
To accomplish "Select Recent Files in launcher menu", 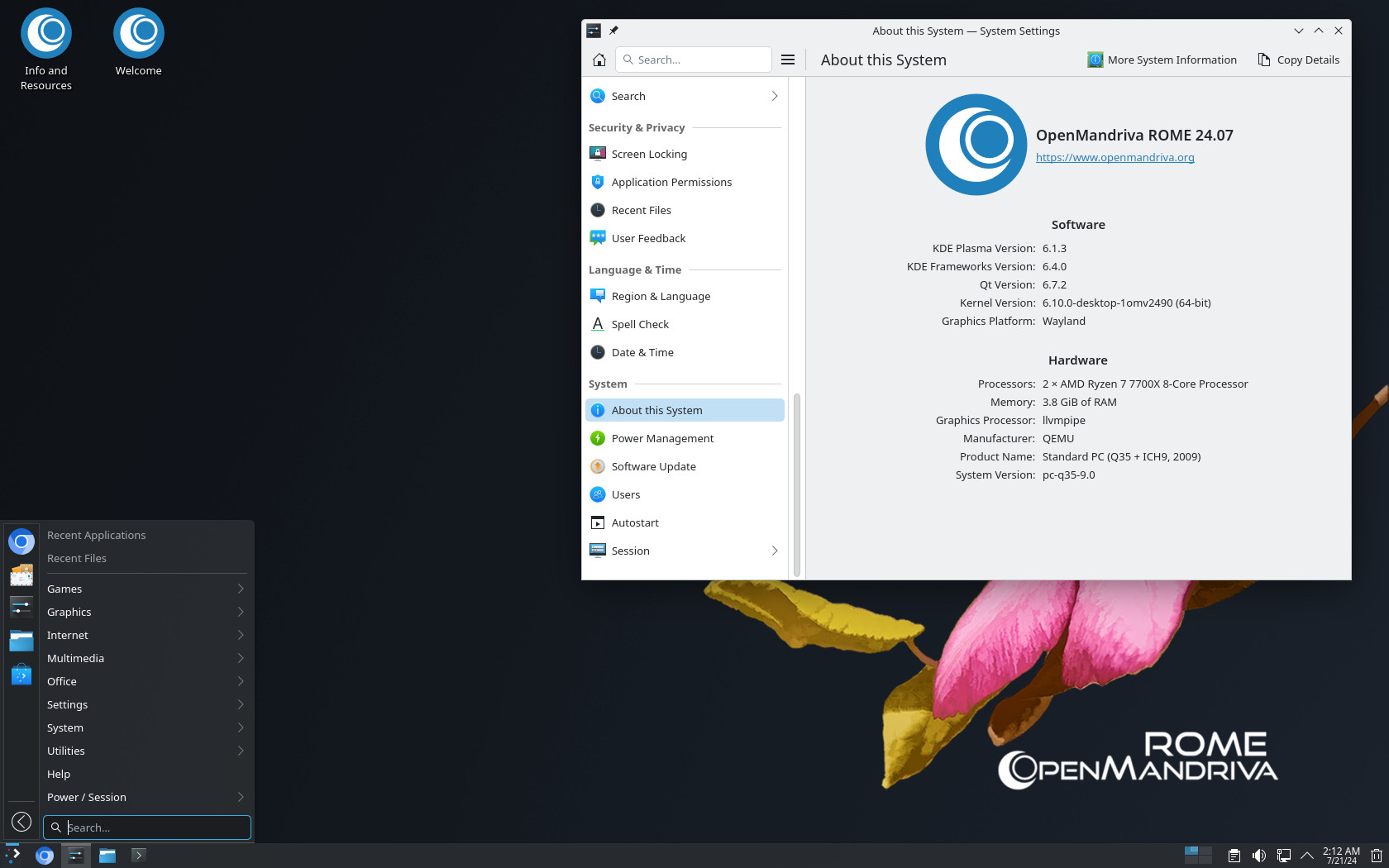I will (146, 558).
